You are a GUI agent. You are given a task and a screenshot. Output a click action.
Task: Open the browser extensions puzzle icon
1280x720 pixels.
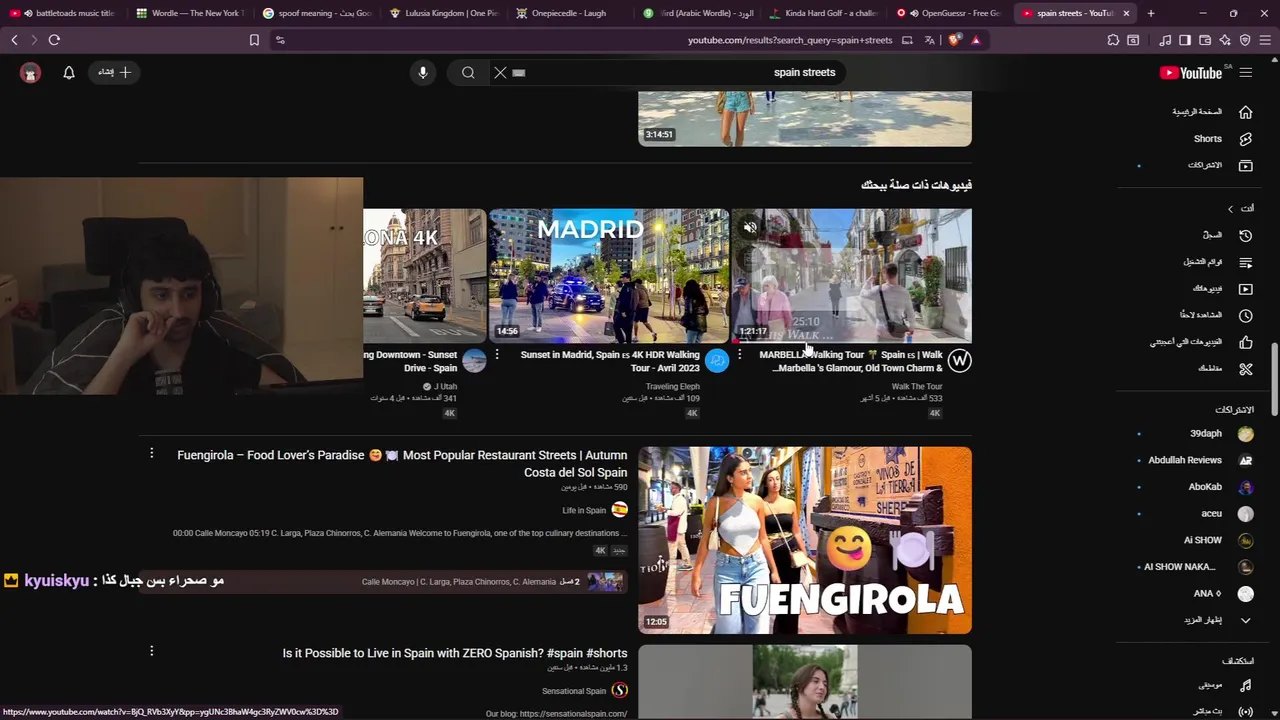click(1113, 40)
